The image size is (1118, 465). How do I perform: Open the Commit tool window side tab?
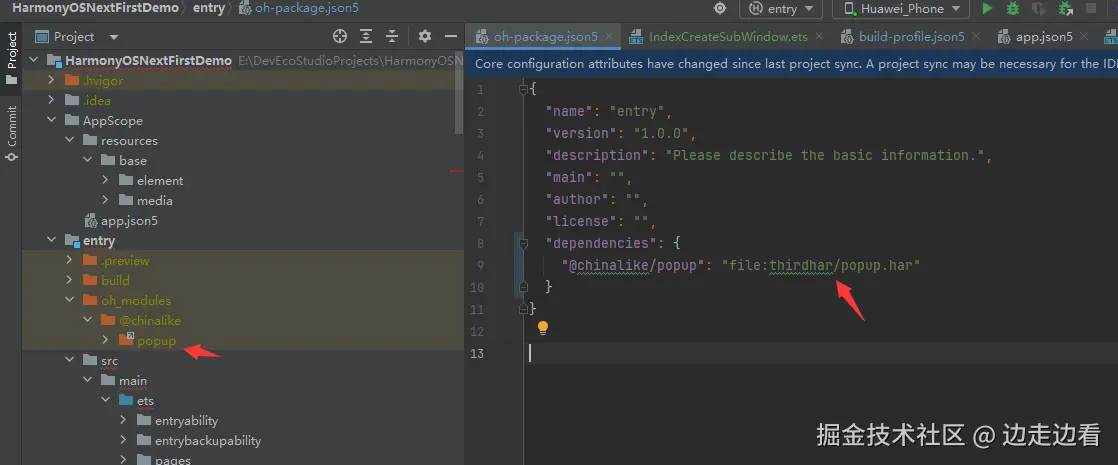(x=11, y=133)
